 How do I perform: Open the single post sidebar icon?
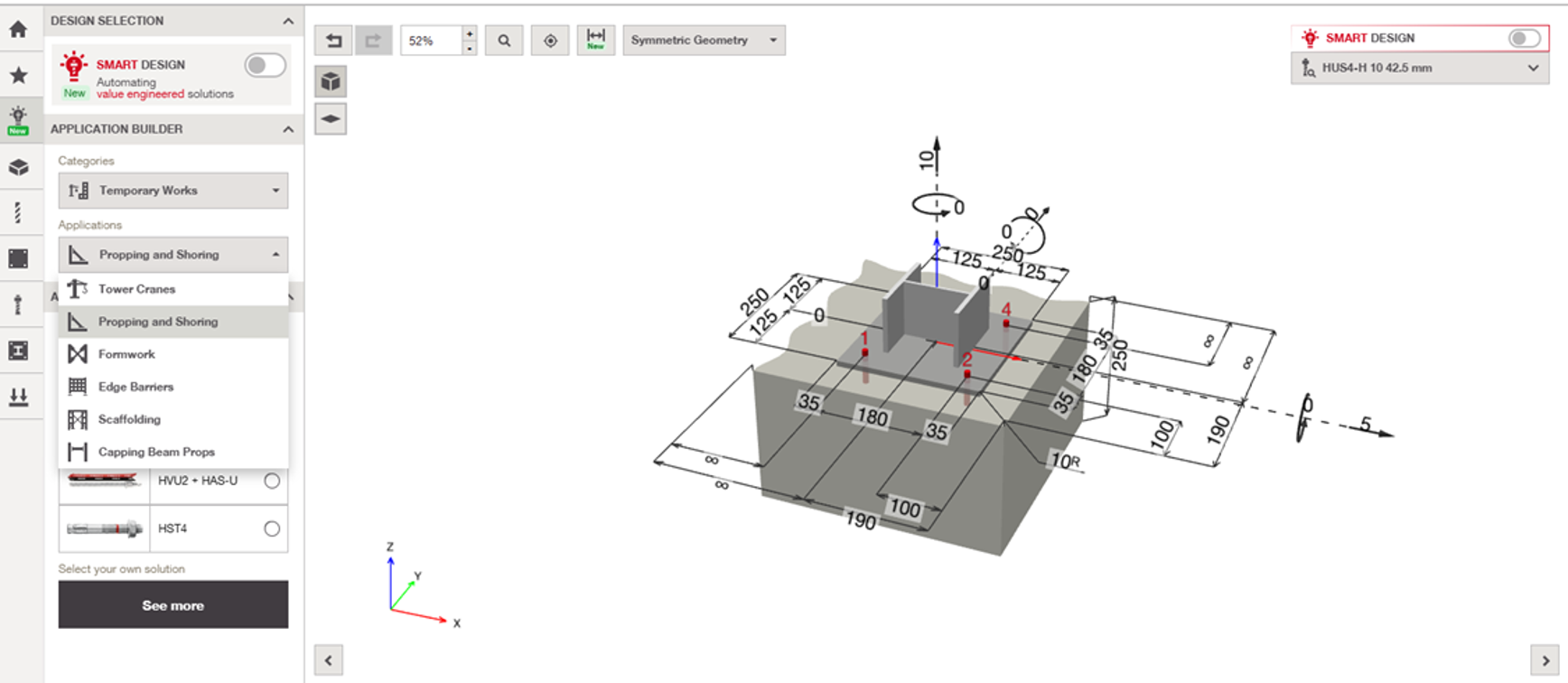[18, 304]
